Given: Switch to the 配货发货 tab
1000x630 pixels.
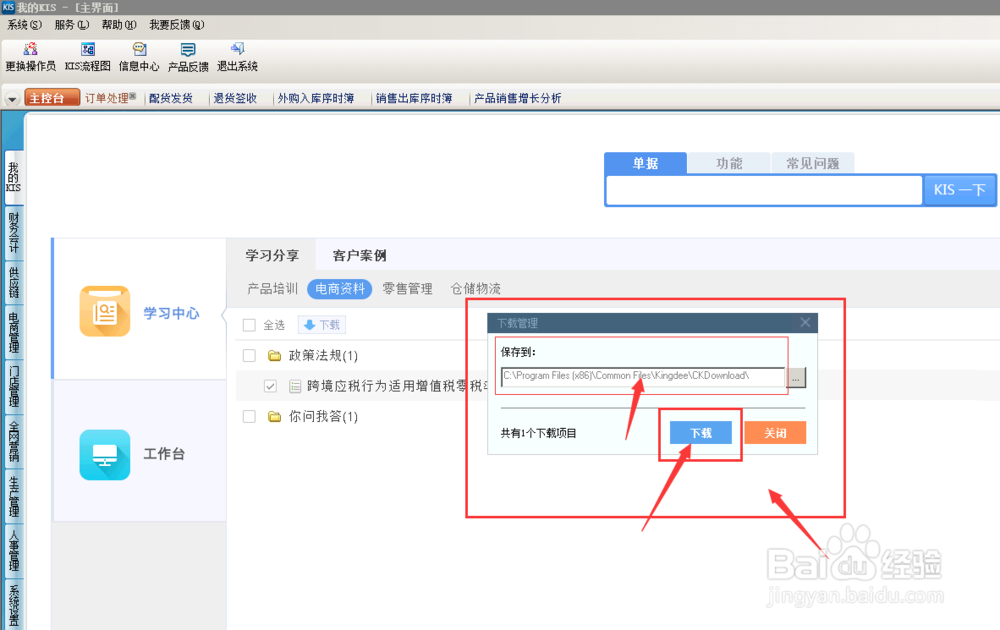Looking at the screenshot, I should coord(171,98).
